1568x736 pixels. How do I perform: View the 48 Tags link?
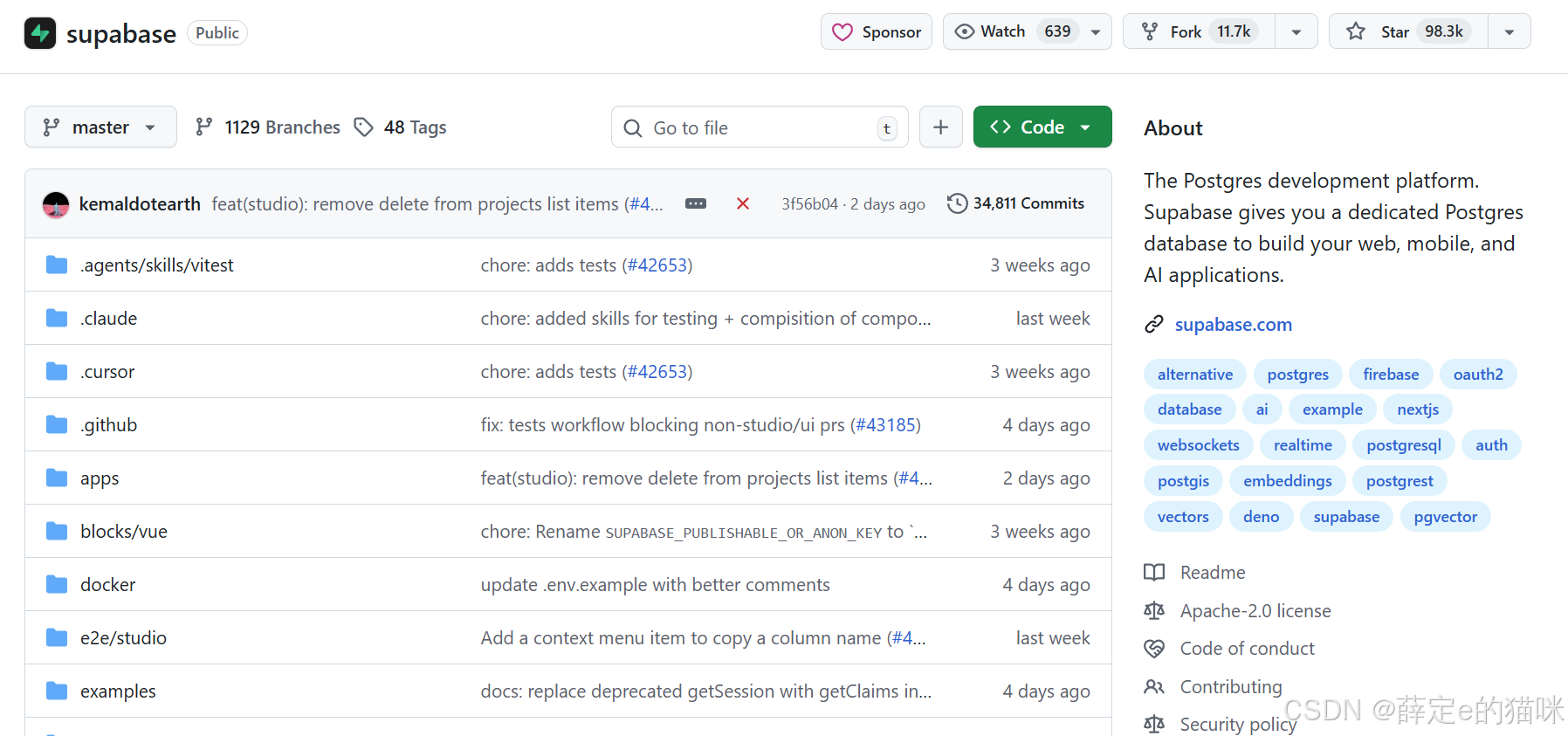click(401, 127)
